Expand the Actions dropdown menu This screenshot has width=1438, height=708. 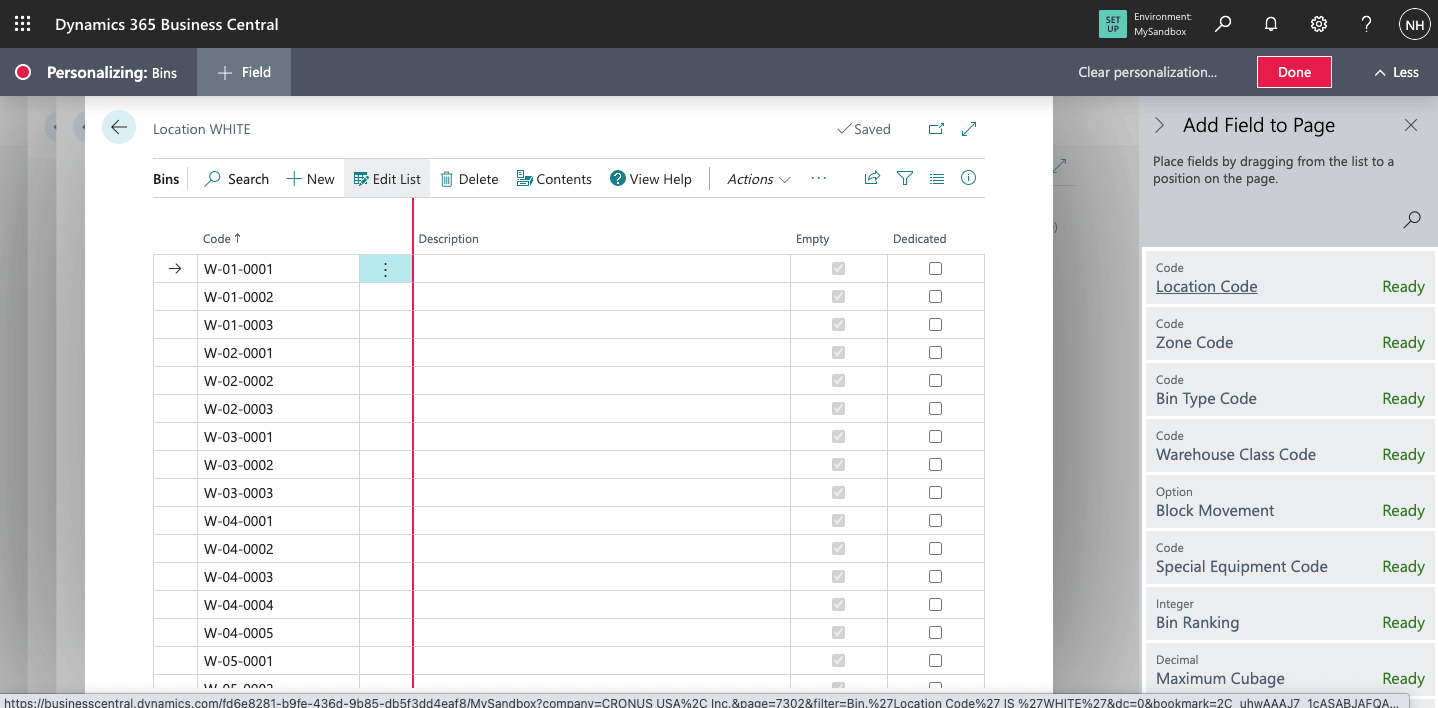tap(758, 179)
